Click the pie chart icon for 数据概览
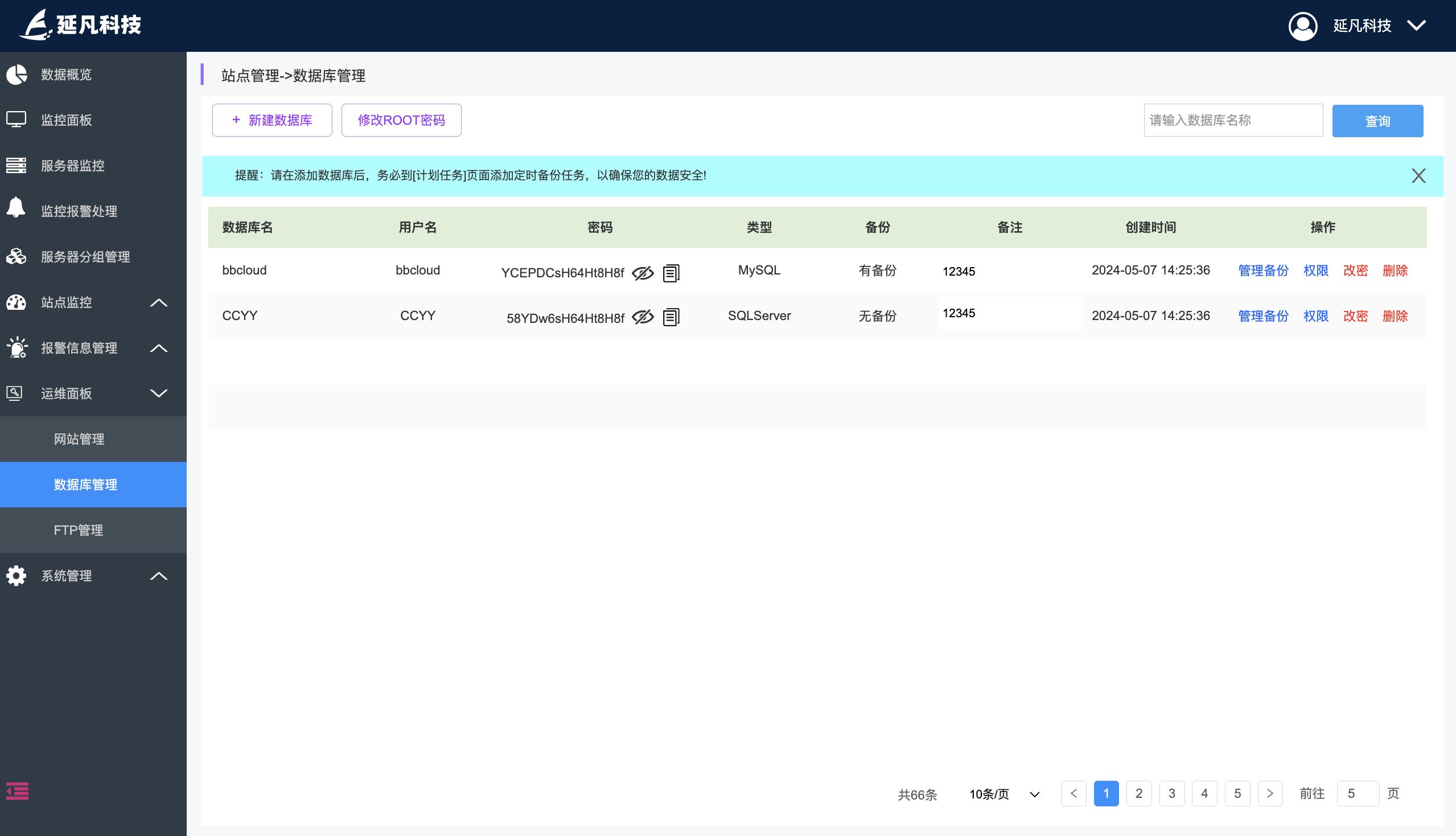This screenshot has height=836, width=1456. pyautogui.click(x=17, y=75)
